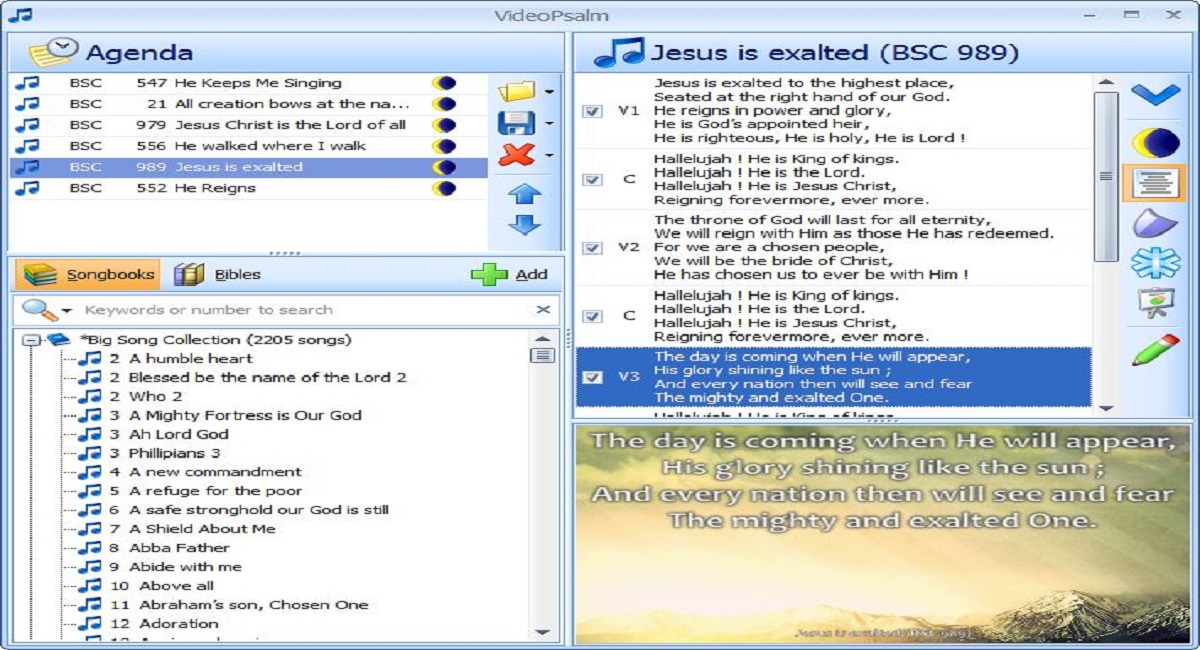Screen dimensions: 1200x650
Task: Click the VideoPsalm app icon in title bar
Action: (x=19, y=15)
